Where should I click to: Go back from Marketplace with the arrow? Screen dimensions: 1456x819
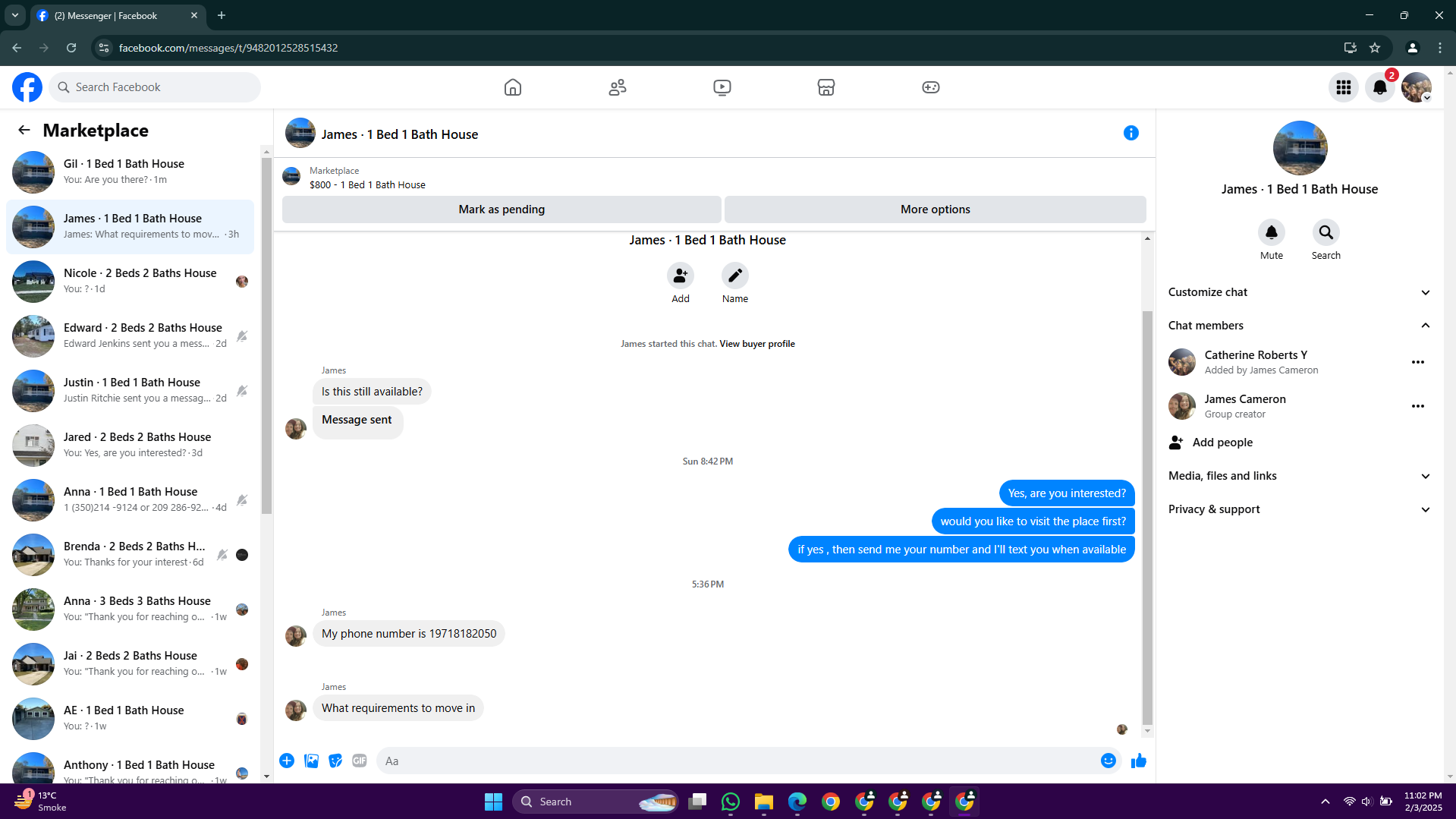coord(24,130)
